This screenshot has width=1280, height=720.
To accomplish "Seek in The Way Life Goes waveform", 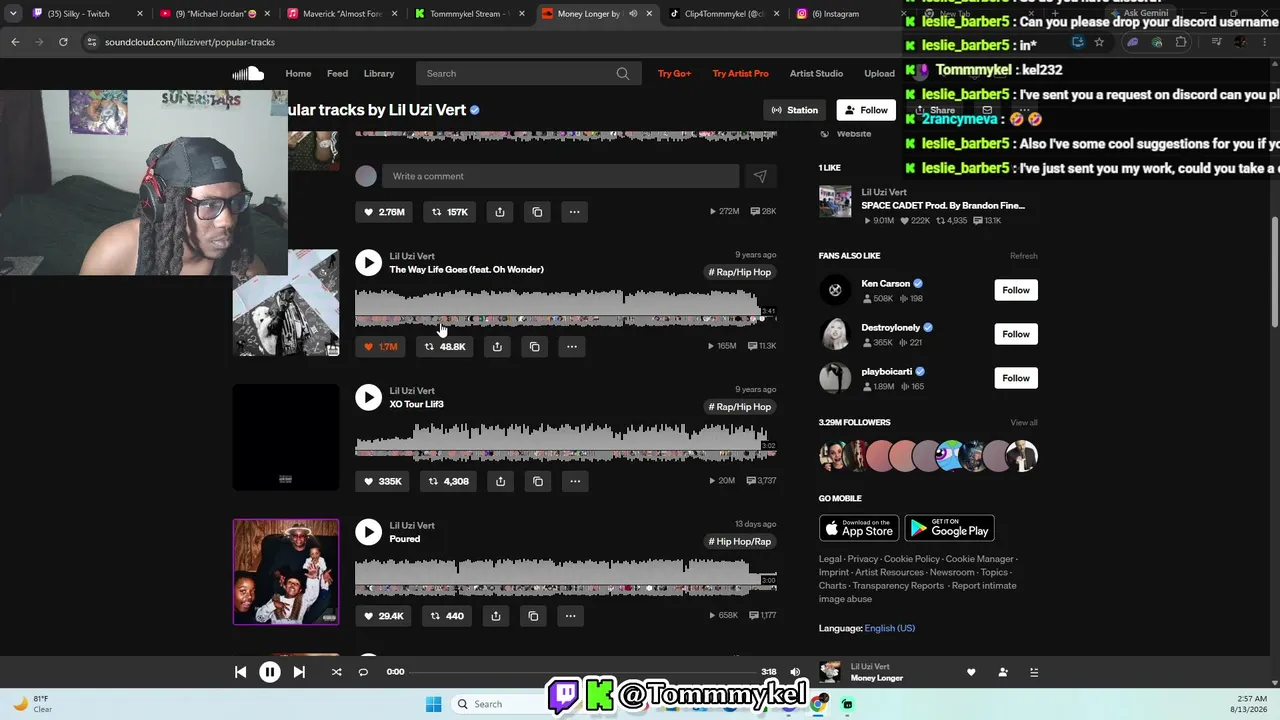I will (566, 308).
